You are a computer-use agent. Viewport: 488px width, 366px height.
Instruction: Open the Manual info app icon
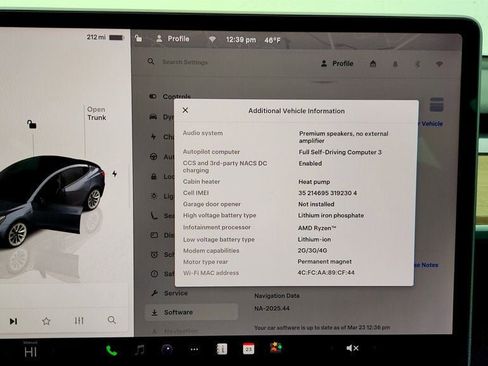(222, 349)
